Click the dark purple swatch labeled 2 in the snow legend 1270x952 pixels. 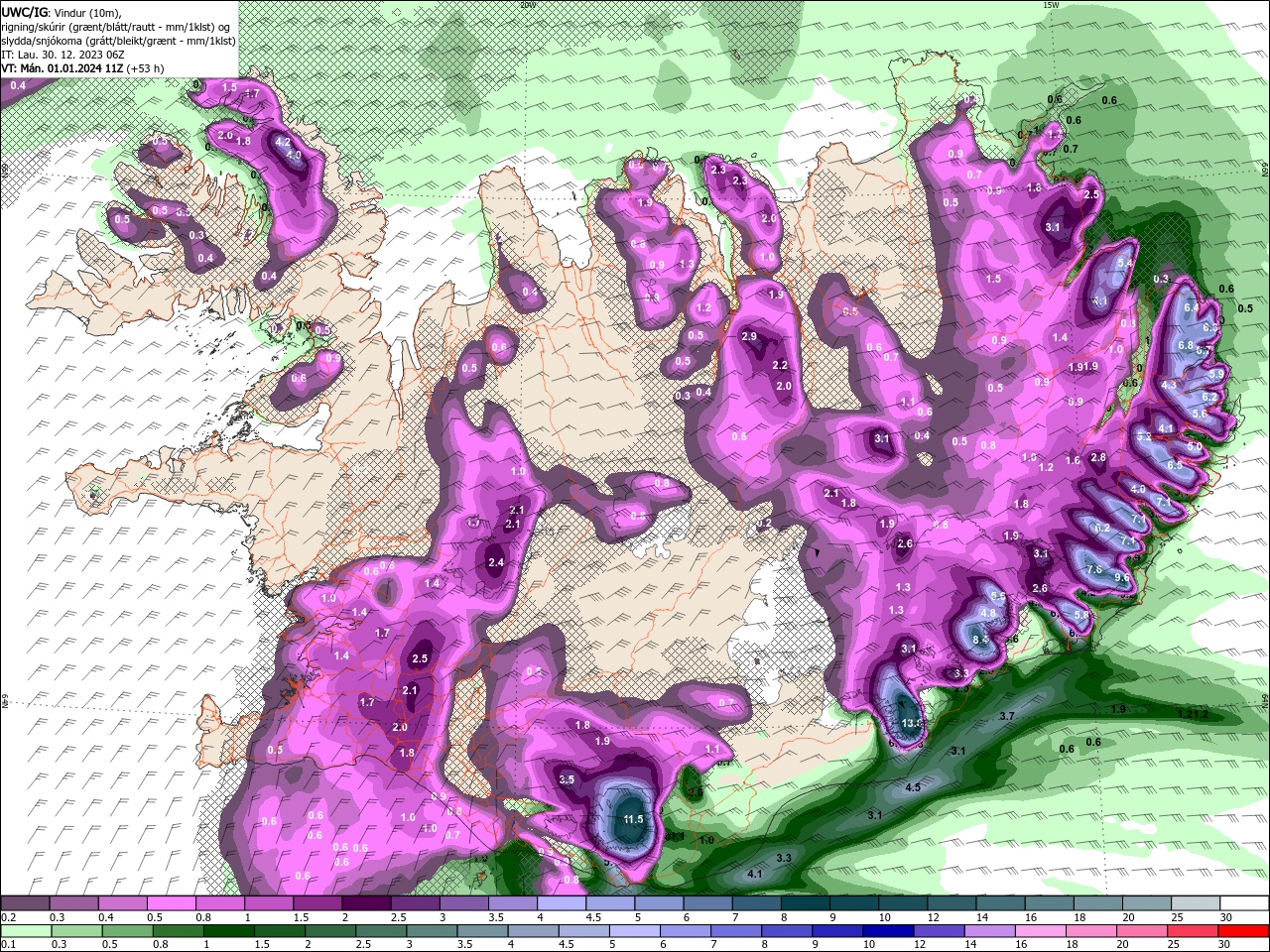tap(366, 904)
